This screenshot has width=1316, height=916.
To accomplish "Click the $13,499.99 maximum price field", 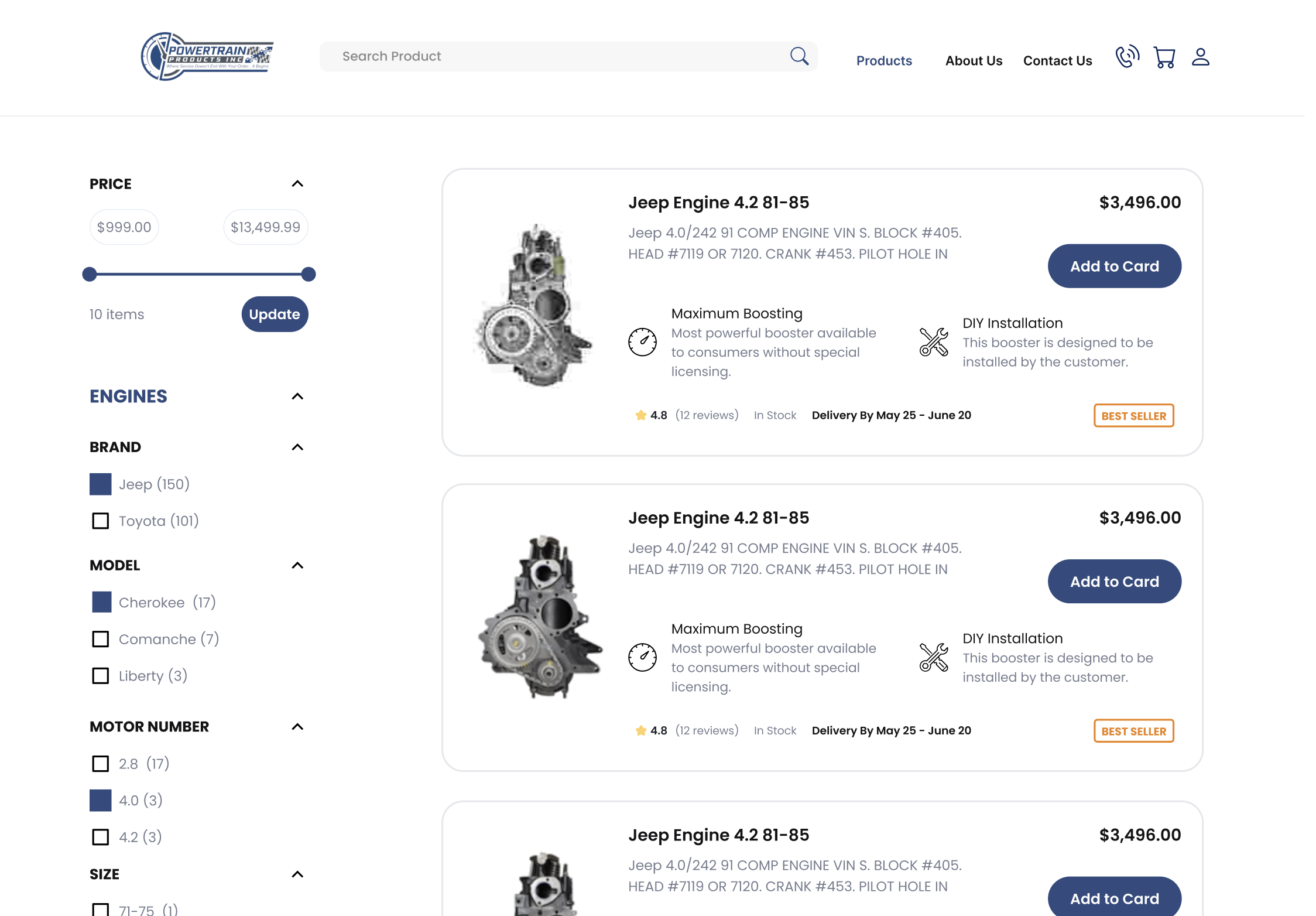I will pos(266,227).
